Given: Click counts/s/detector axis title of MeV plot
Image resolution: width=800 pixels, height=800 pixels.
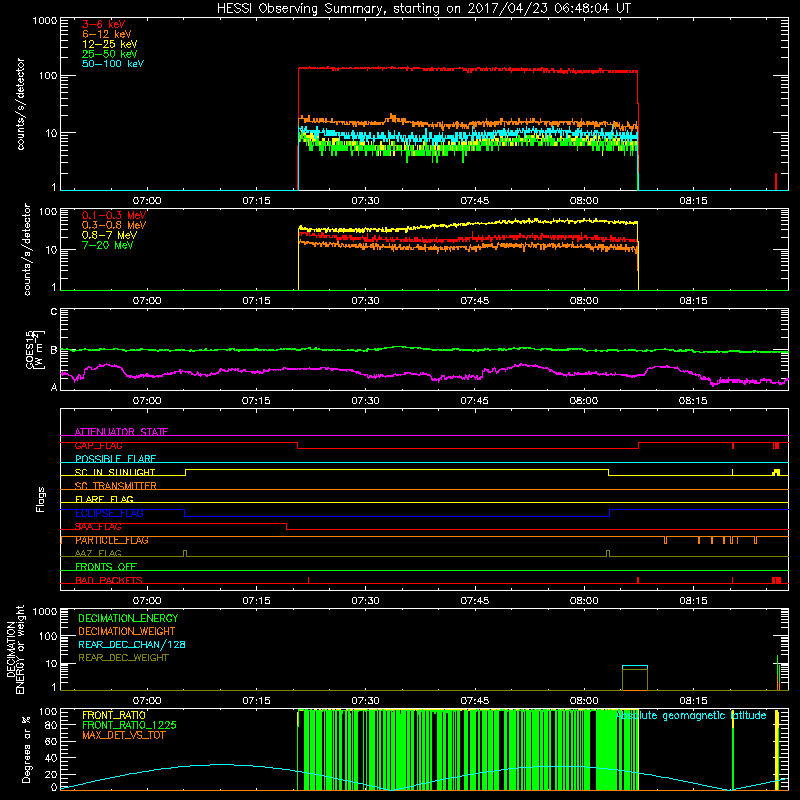Looking at the screenshot, I should click(x=27, y=249).
